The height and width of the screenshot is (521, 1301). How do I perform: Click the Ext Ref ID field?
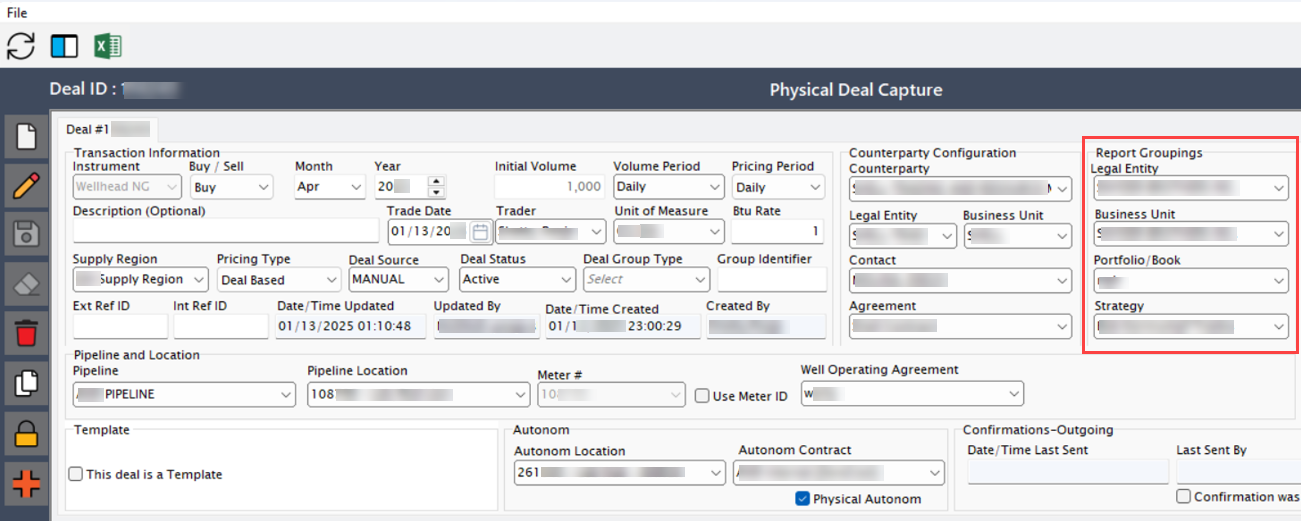(x=120, y=326)
